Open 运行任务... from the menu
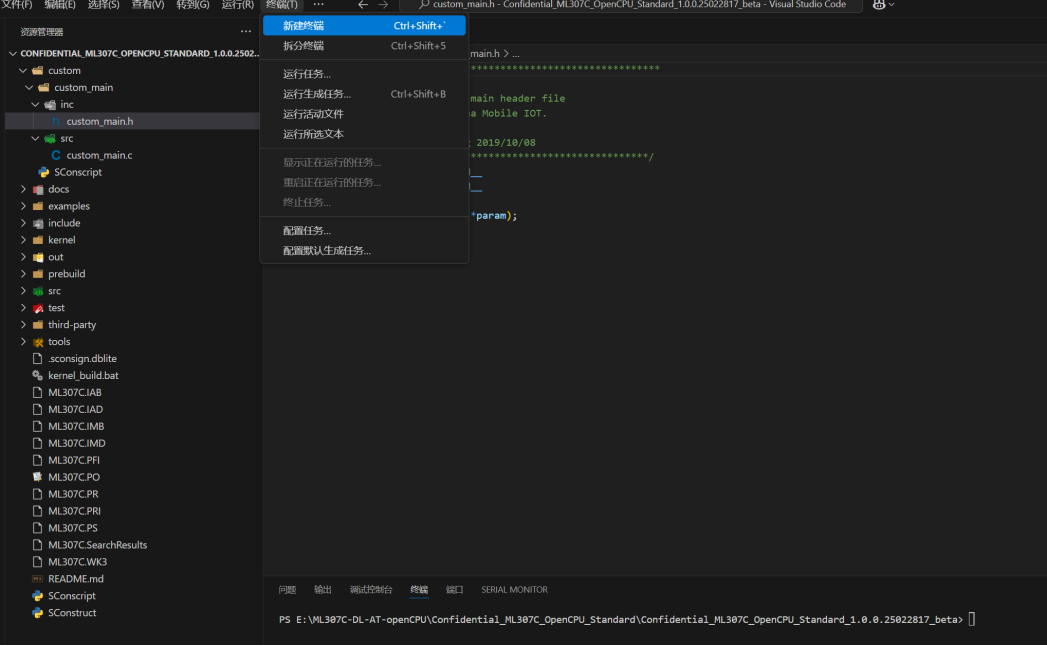The height and width of the screenshot is (646, 1047). tap(364, 73)
